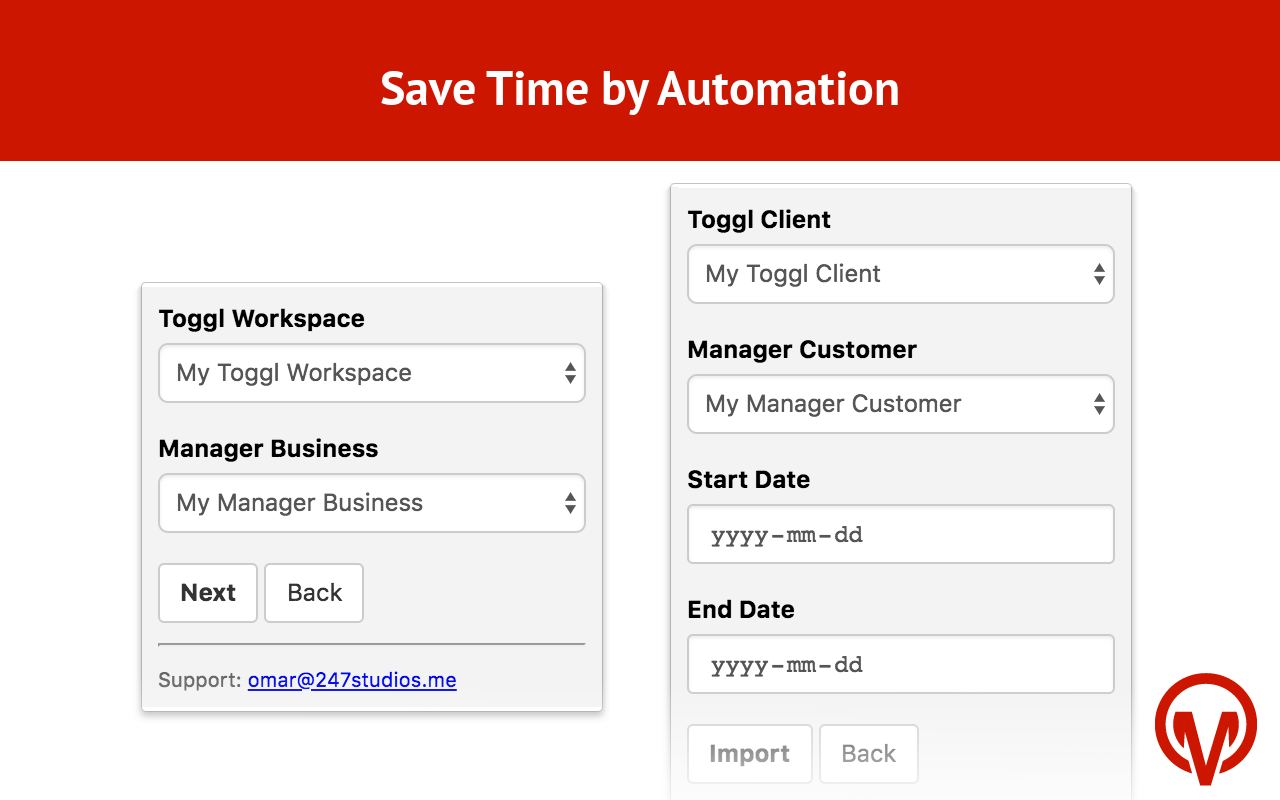
Task: Expand the My Toggl Client dropdown
Action: [x=901, y=274]
